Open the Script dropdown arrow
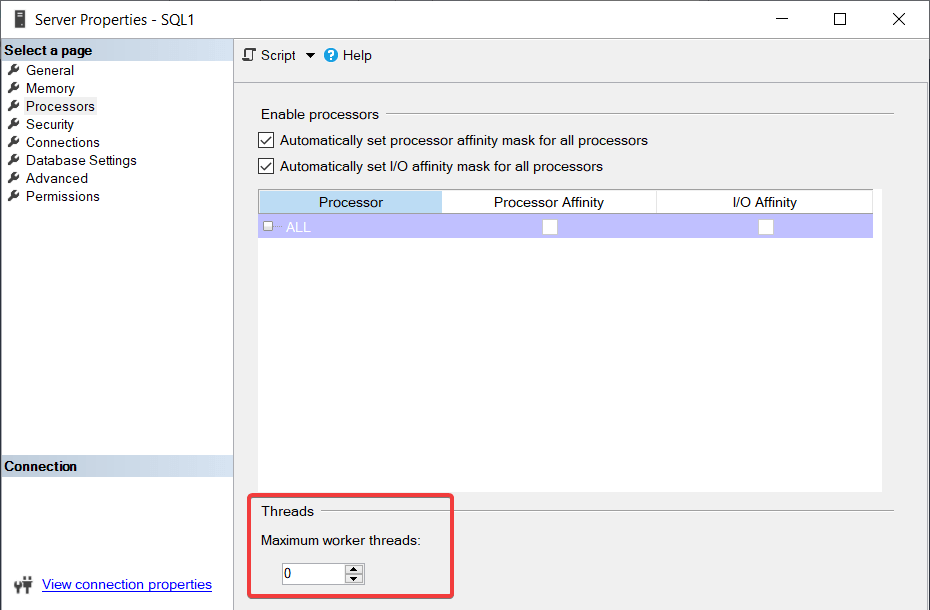 (310, 56)
